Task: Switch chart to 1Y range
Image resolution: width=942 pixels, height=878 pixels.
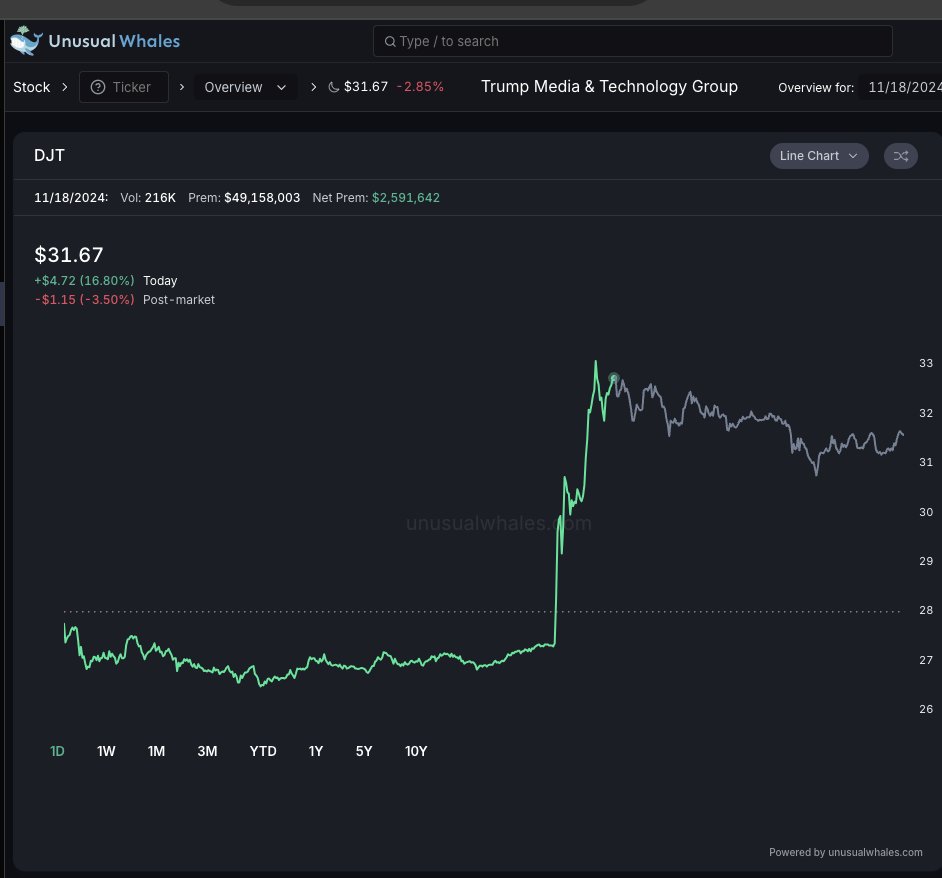Action: [315, 751]
